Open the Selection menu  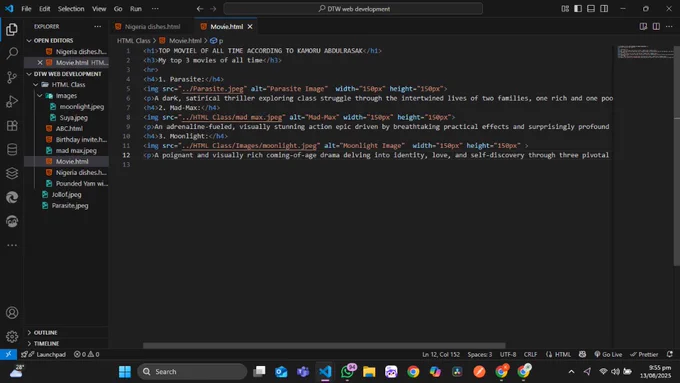pyautogui.click(x=71, y=9)
